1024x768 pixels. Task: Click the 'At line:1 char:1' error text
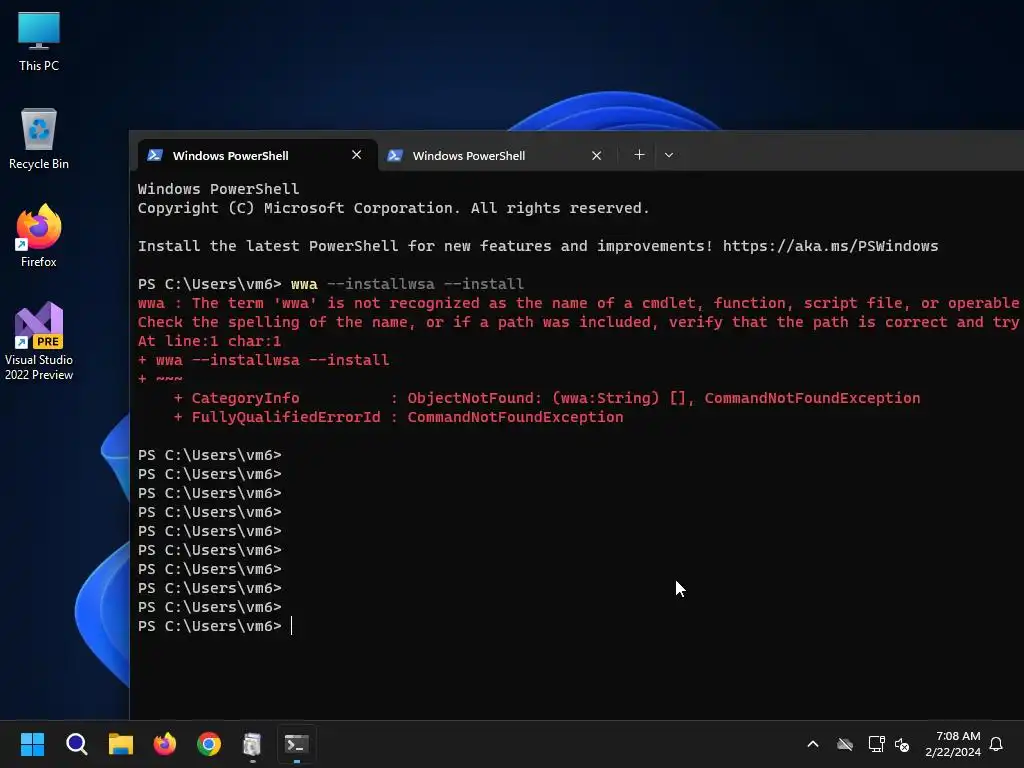(210, 341)
